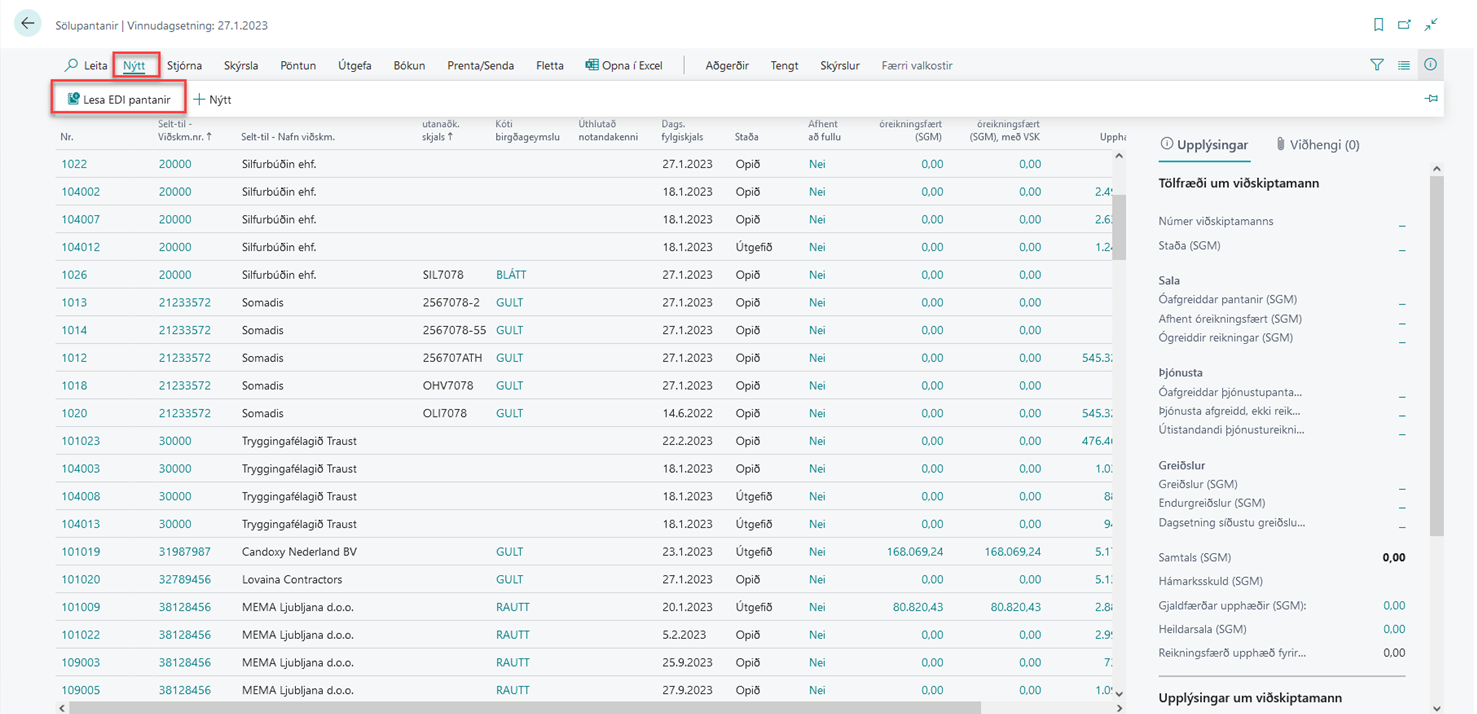1477x714 pixels.
Task: Open the Stjórna menu
Action: pos(184,65)
